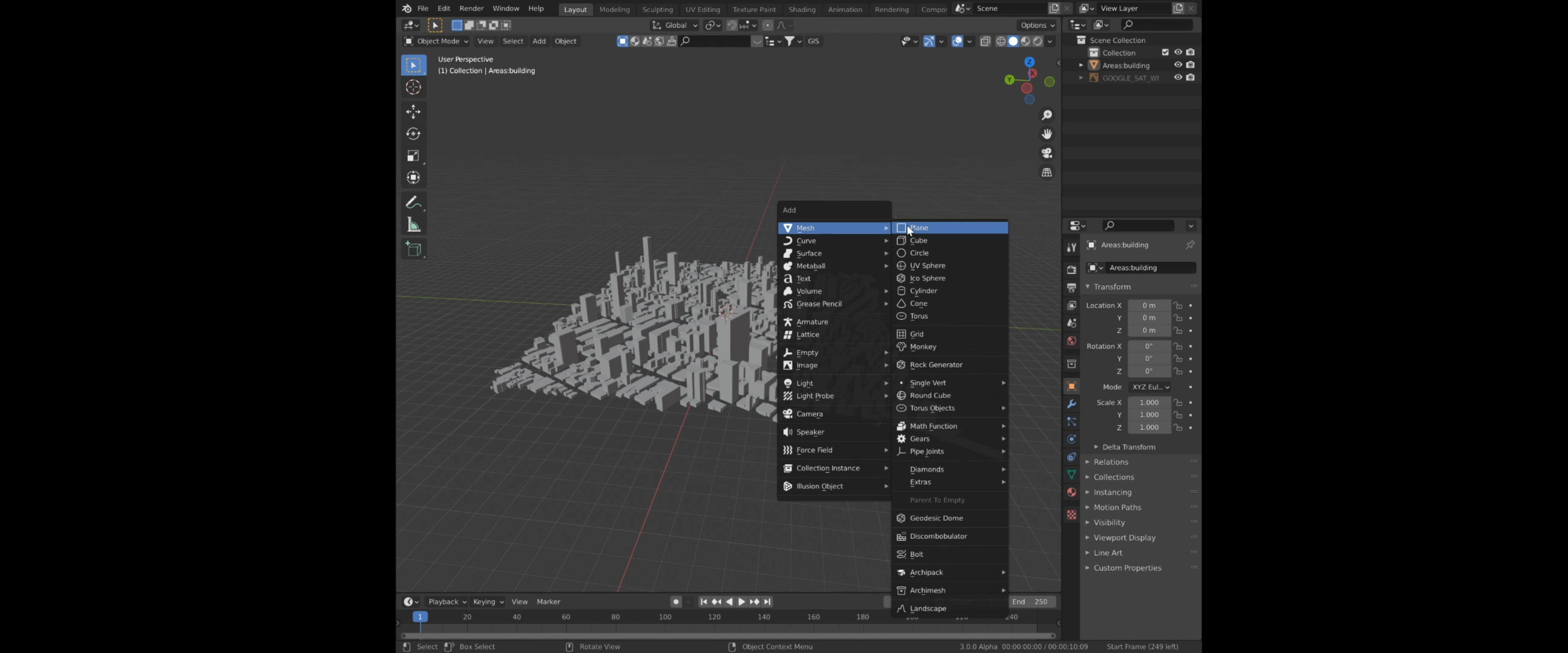Activate the Move tool
The image size is (1568, 653).
[413, 111]
